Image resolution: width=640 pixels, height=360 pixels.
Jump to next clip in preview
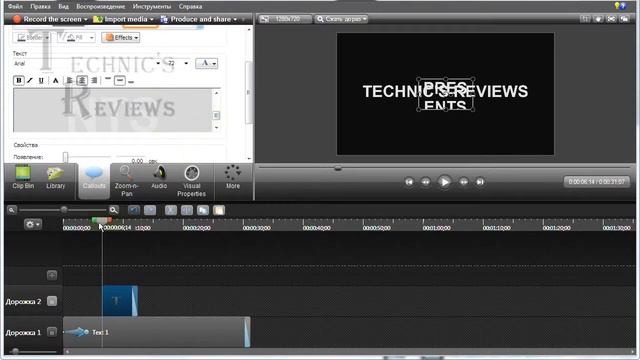(x=480, y=182)
